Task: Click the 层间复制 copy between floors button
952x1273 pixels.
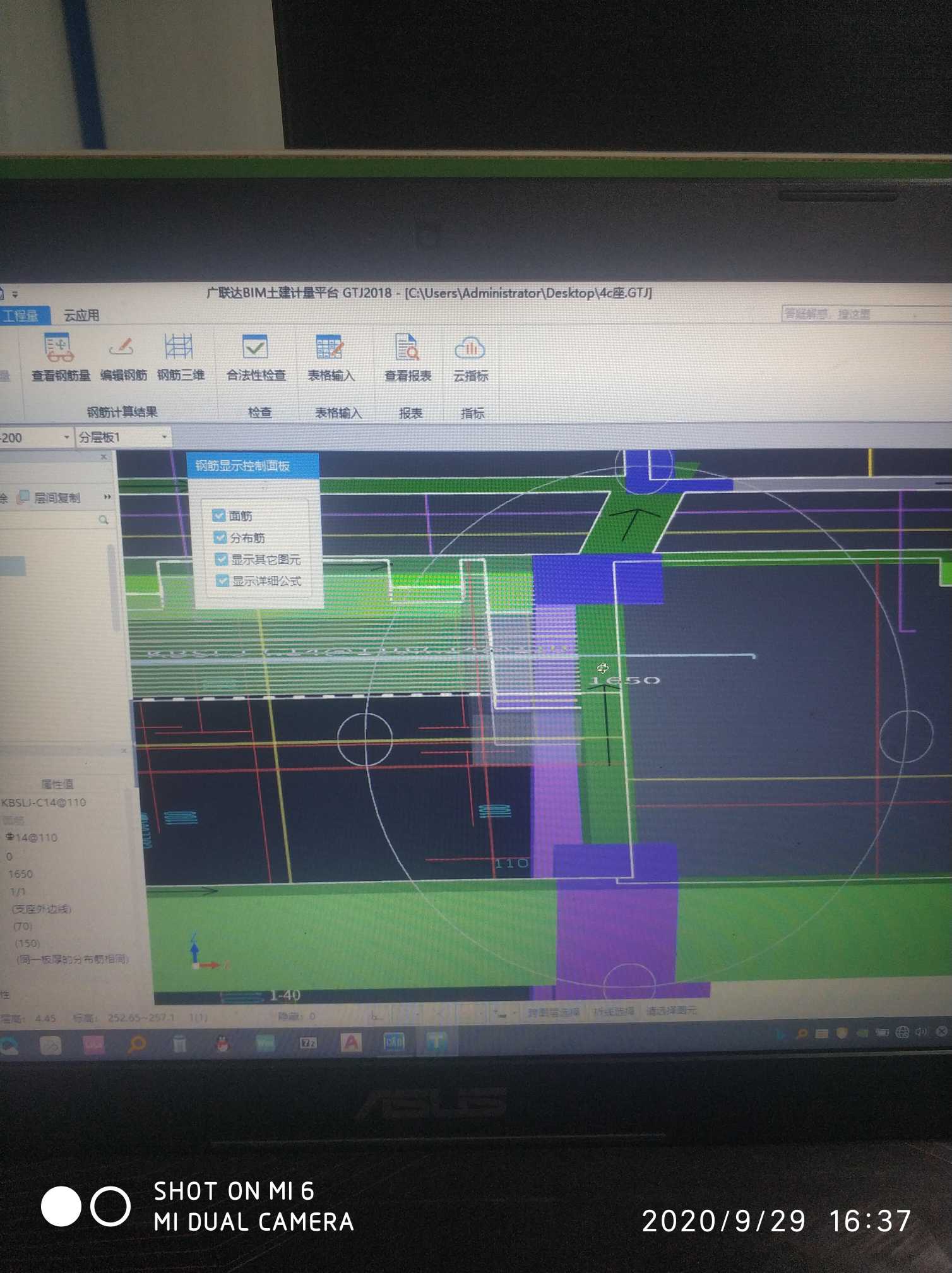Action: [49, 498]
